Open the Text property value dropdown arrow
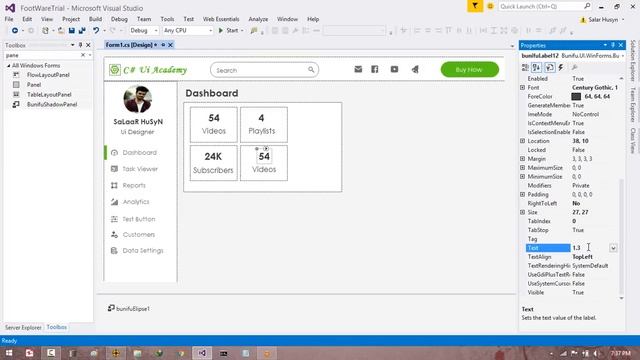Viewport: 640px width, 360px height. tap(613, 248)
